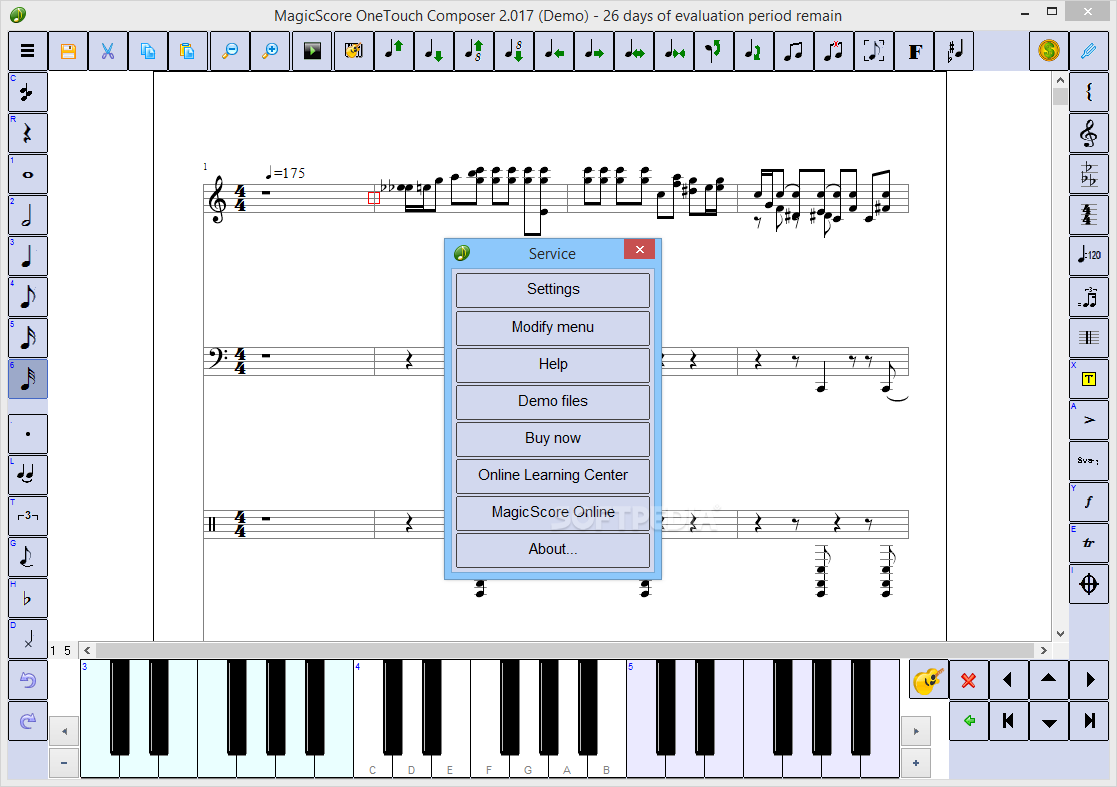
Task: Jump to the first position button
Action: click(x=1008, y=721)
